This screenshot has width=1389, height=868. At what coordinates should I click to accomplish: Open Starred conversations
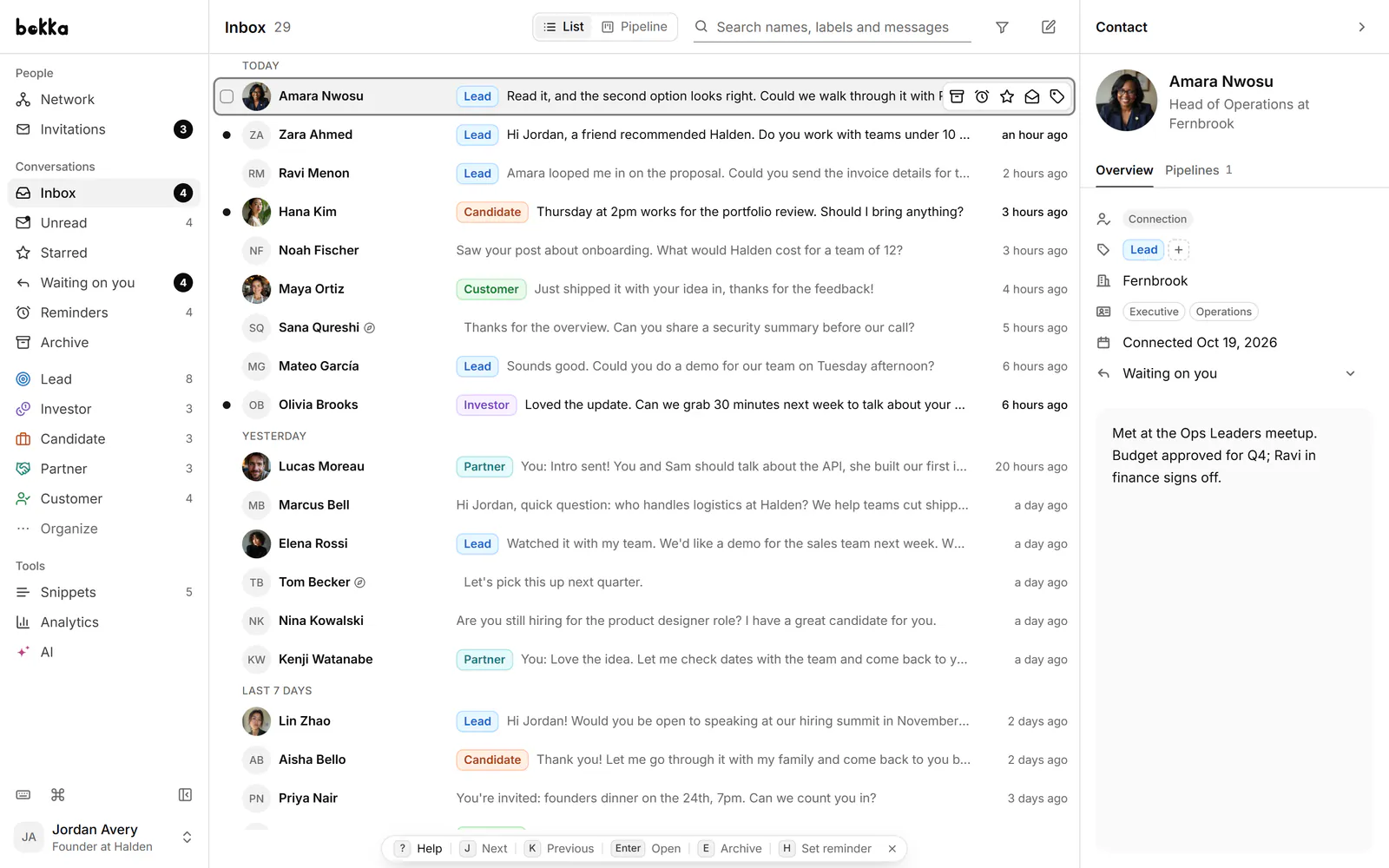(x=104, y=253)
